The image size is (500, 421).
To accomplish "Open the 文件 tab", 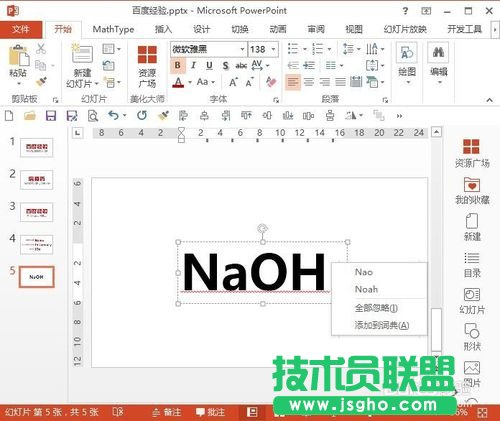I will (21, 29).
